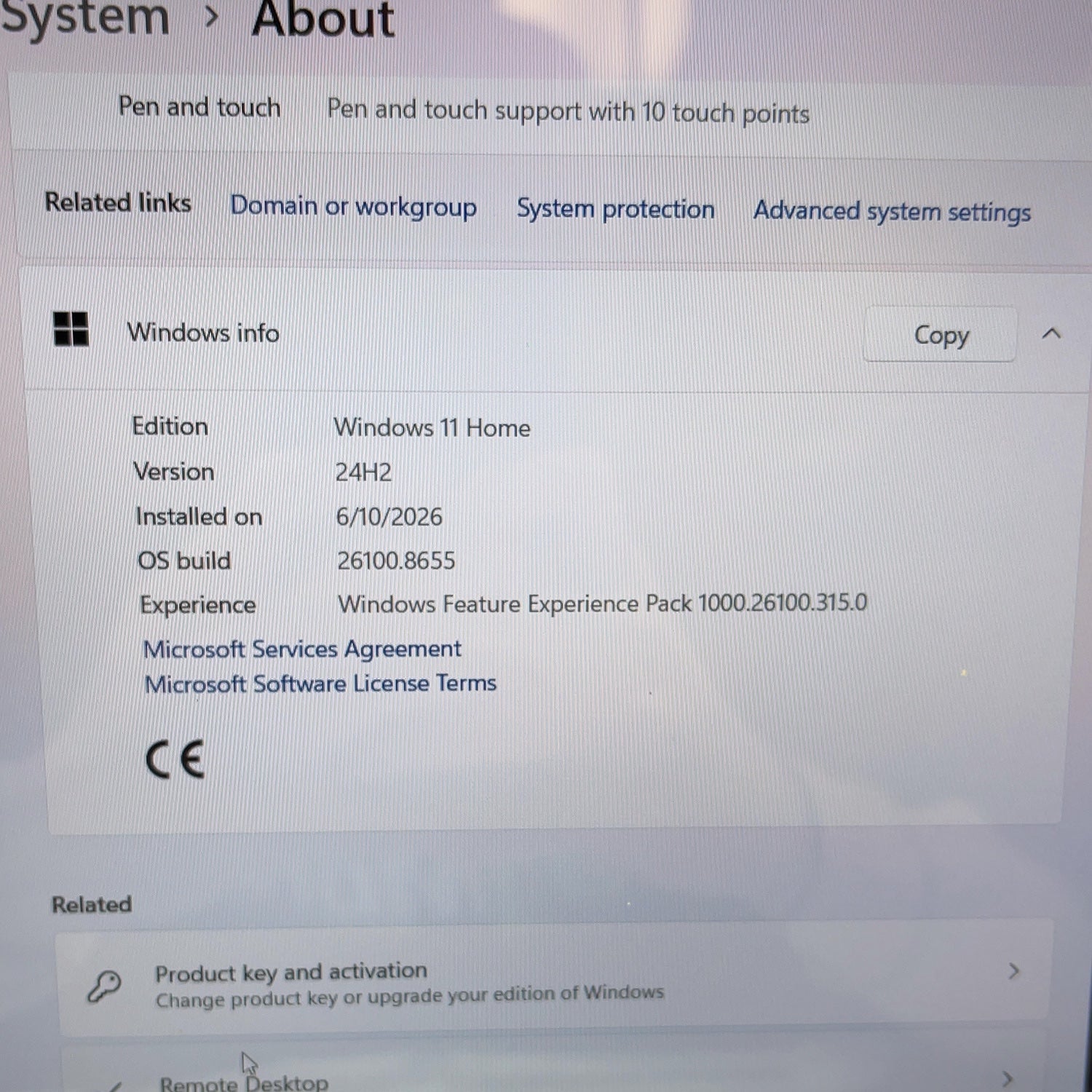Click the Experience label

[197, 606]
